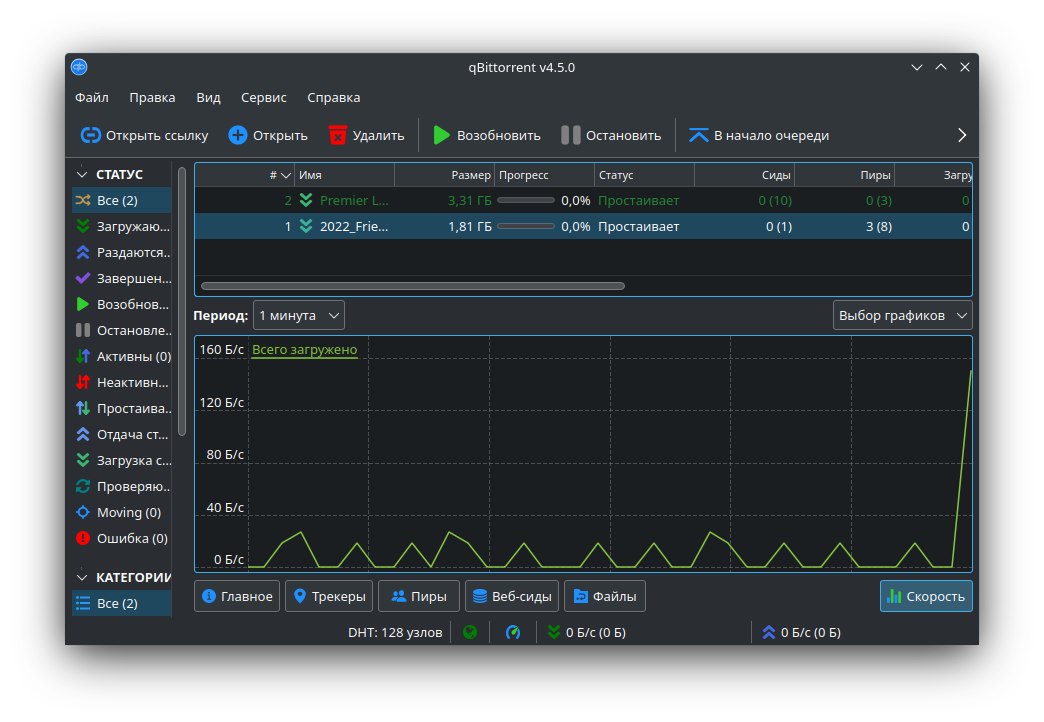Collapse the СТАТУС sidebar section
Viewport: 1044px width, 722px height.
(82, 174)
